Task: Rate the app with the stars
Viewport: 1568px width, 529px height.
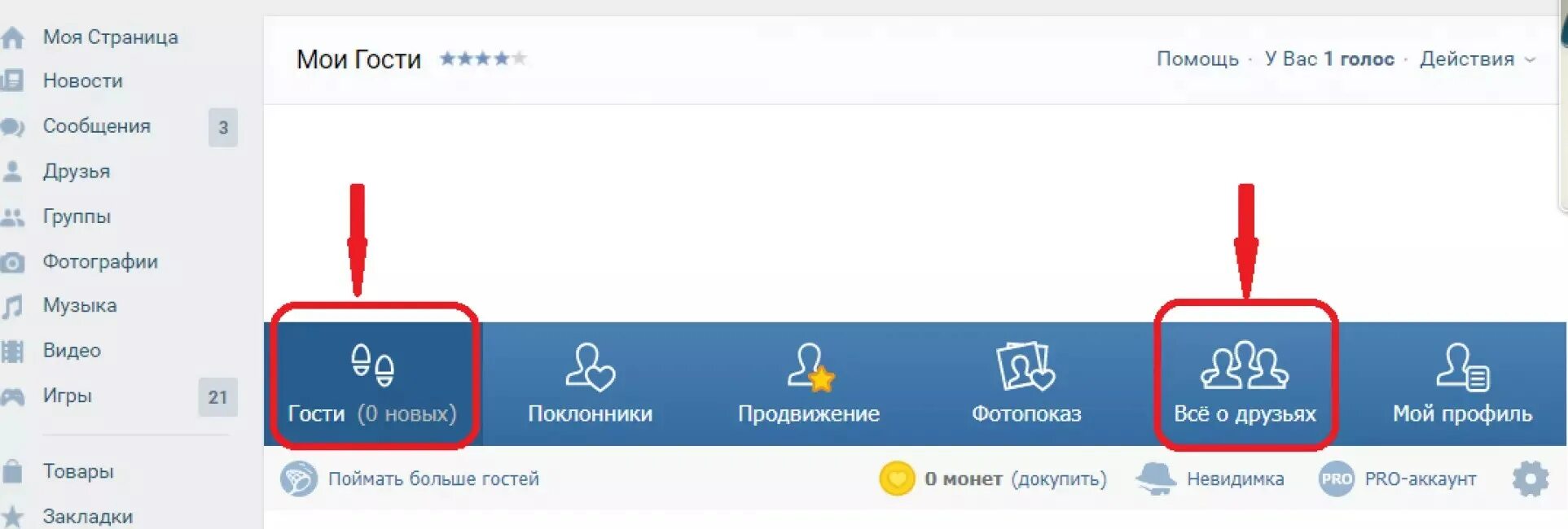Action: point(483,59)
